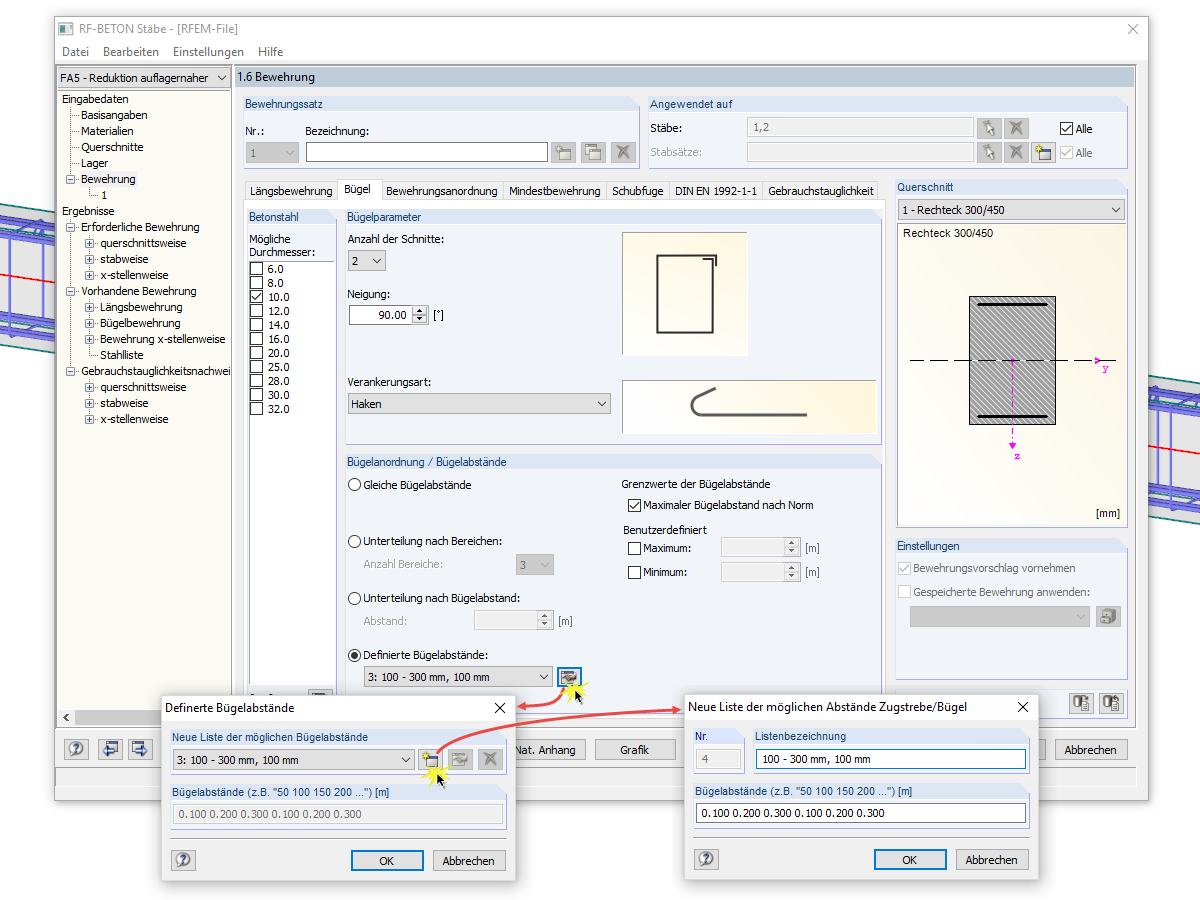The image size is (1200, 900).
Task: Open Datei menu
Action: (x=75, y=52)
